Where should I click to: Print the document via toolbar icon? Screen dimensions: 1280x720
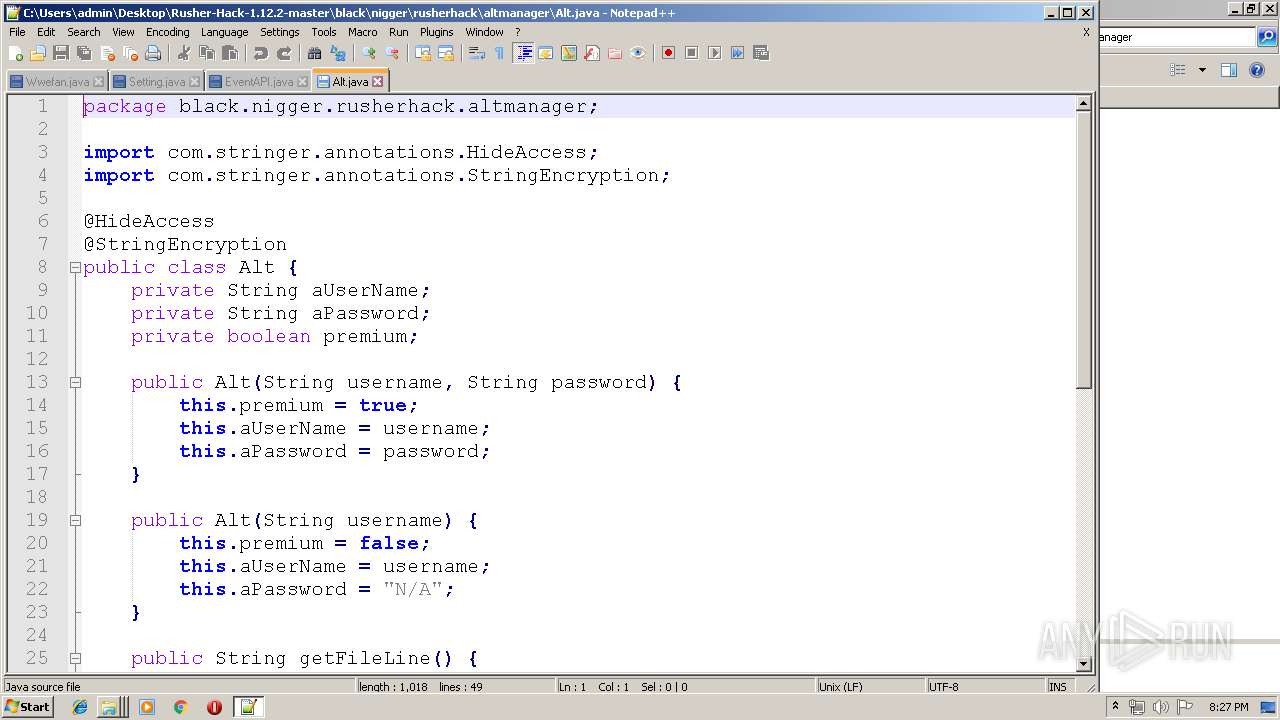(153, 53)
